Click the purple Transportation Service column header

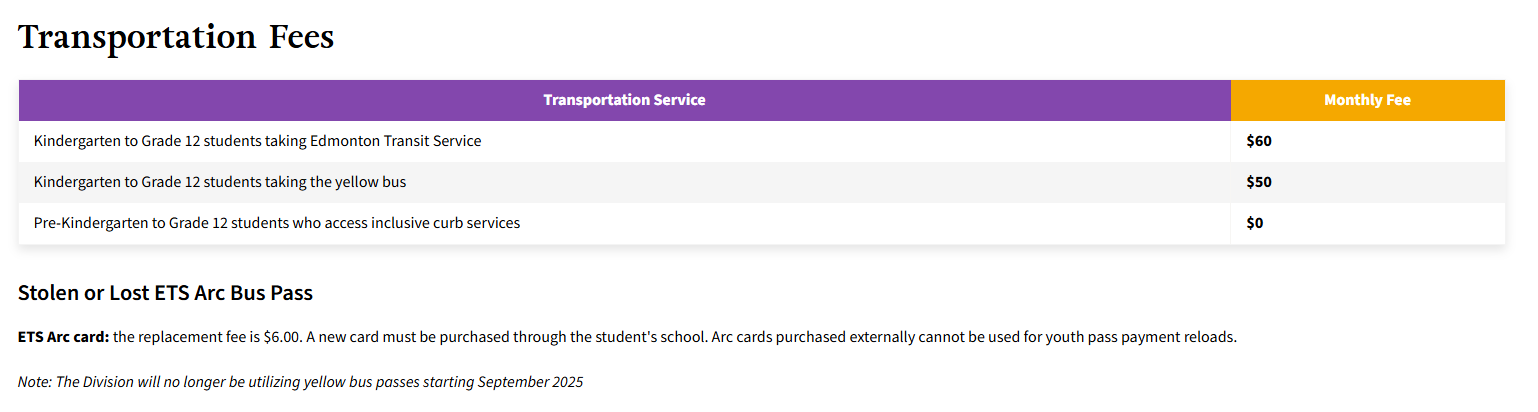[x=624, y=100]
